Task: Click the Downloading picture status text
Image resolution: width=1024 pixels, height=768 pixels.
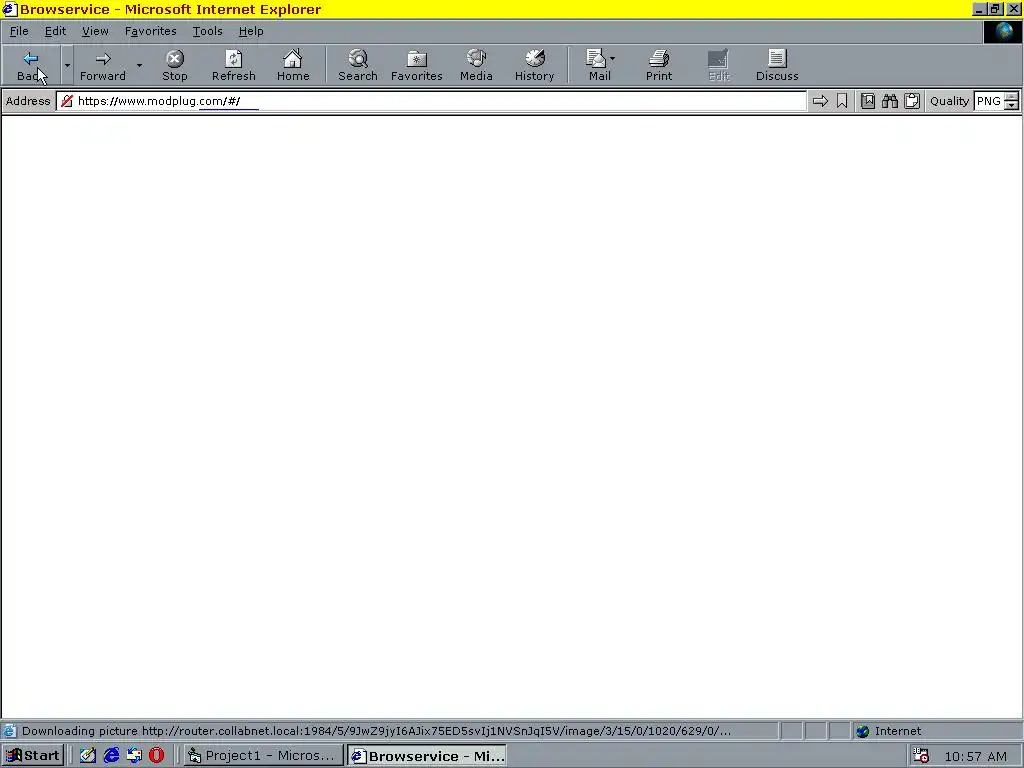Action: (x=376, y=731)
